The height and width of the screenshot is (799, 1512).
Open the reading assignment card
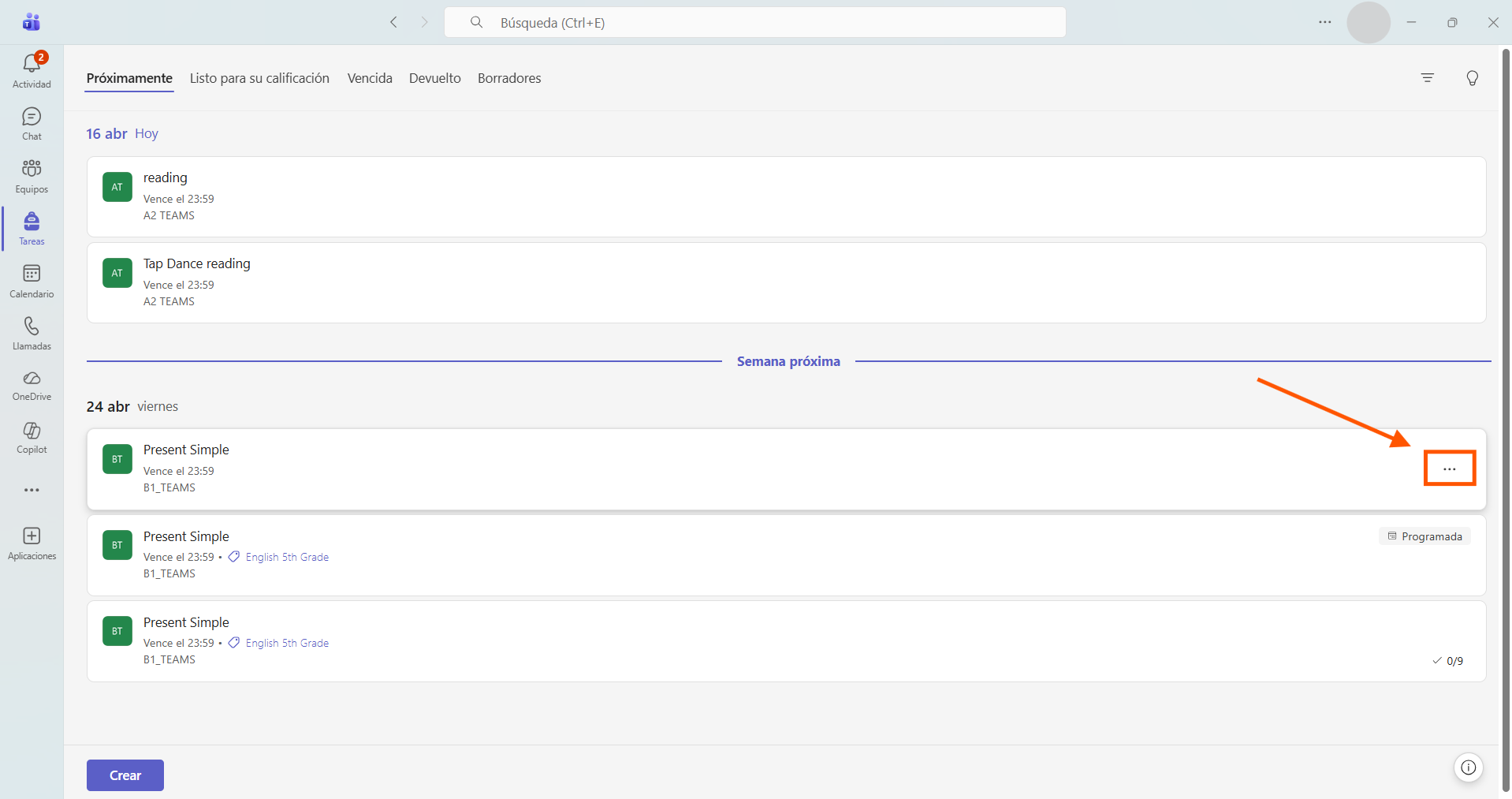pos(786,196)
